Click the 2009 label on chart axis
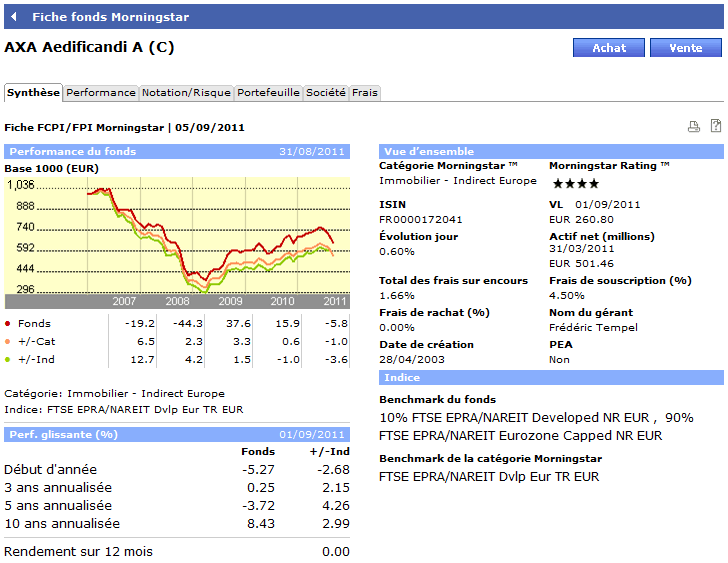 pos(230,301)
